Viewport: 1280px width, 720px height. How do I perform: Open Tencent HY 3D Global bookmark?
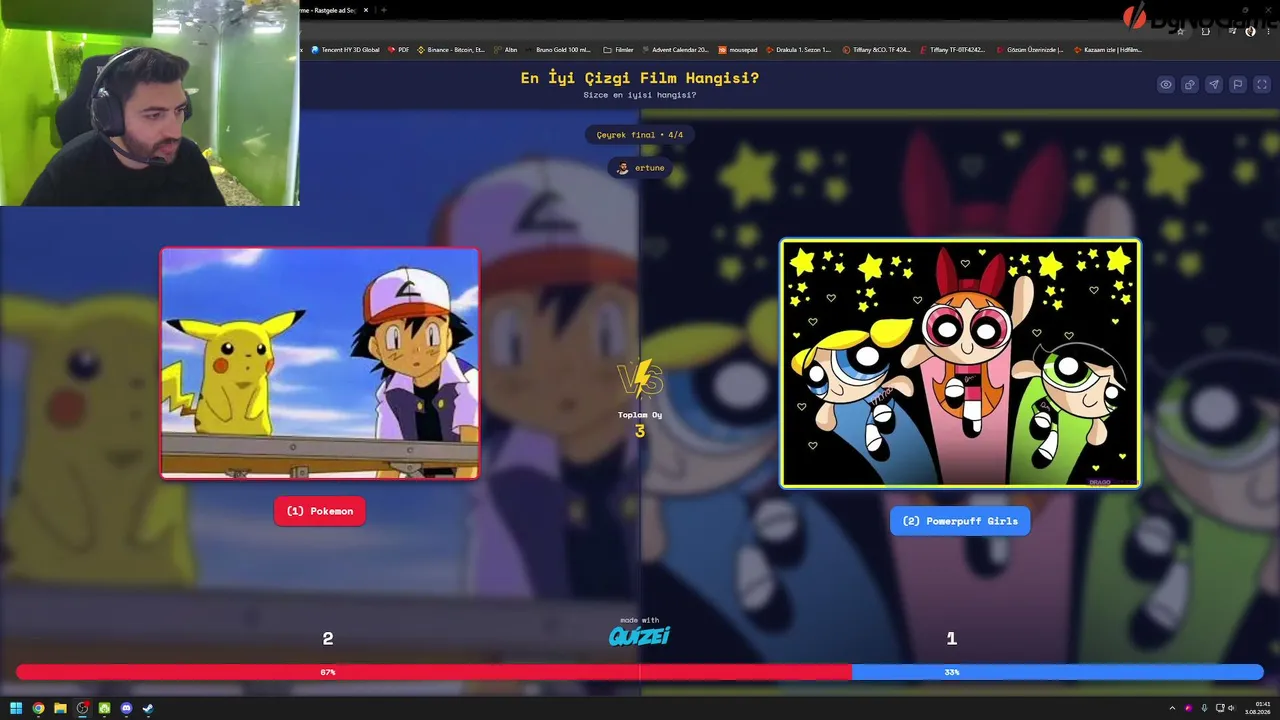pos(346,49)
